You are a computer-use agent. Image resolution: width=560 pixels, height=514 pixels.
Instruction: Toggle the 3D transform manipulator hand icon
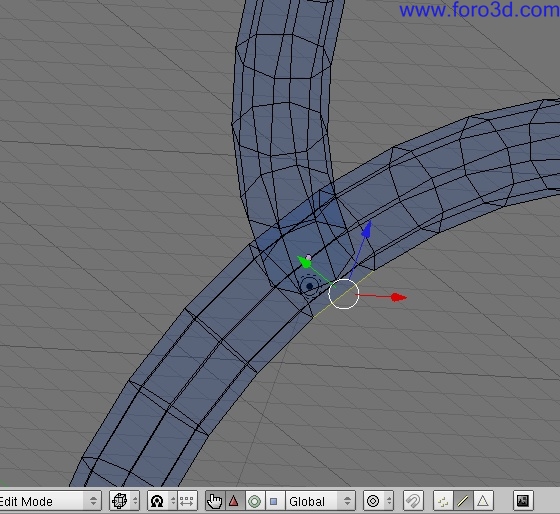[x=215, y=501]
